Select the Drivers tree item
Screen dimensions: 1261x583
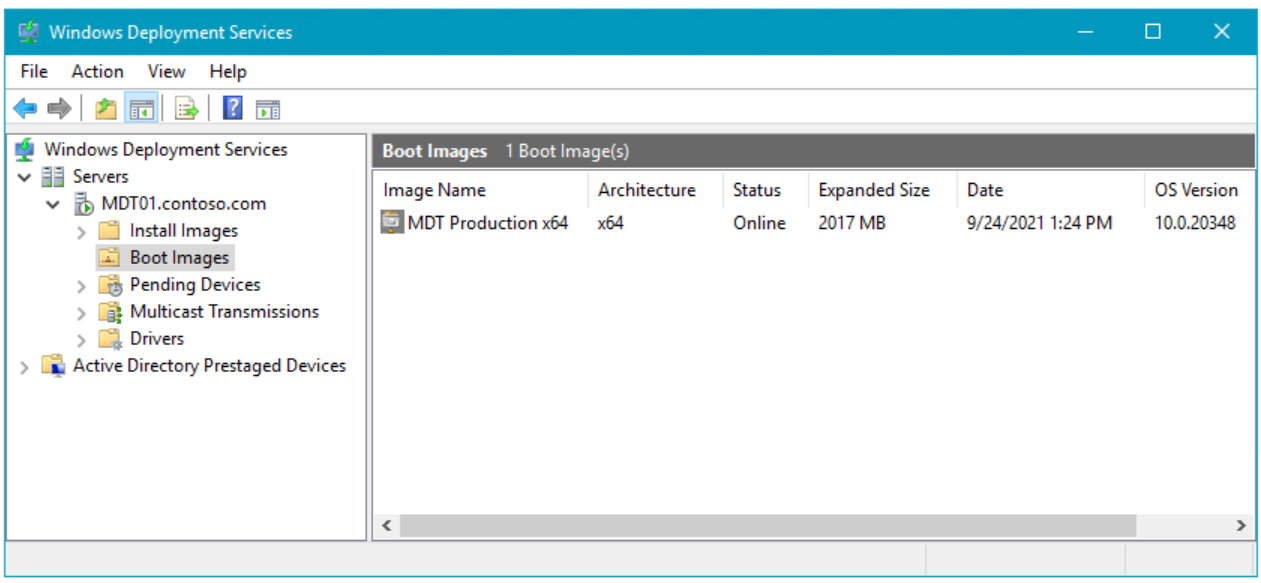tap(157, 339)
